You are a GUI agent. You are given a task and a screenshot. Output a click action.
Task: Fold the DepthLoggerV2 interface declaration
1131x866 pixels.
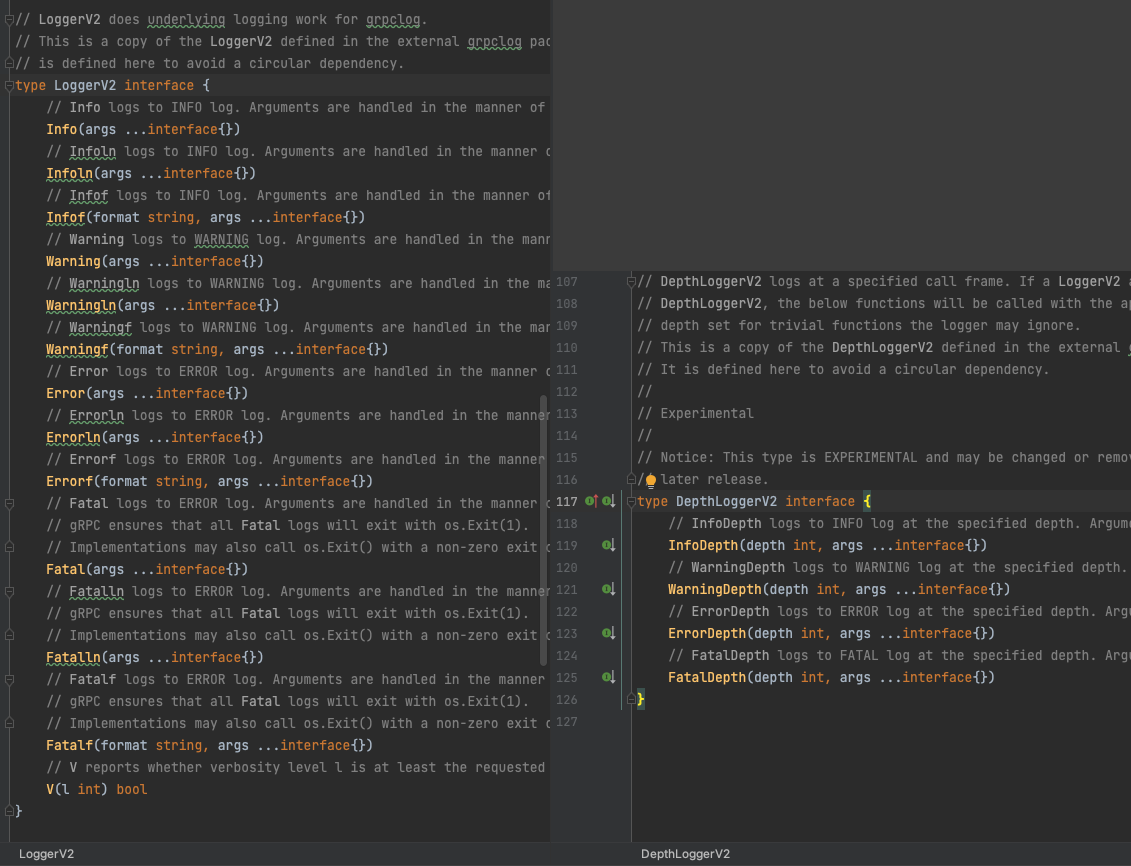click(631, 501)
